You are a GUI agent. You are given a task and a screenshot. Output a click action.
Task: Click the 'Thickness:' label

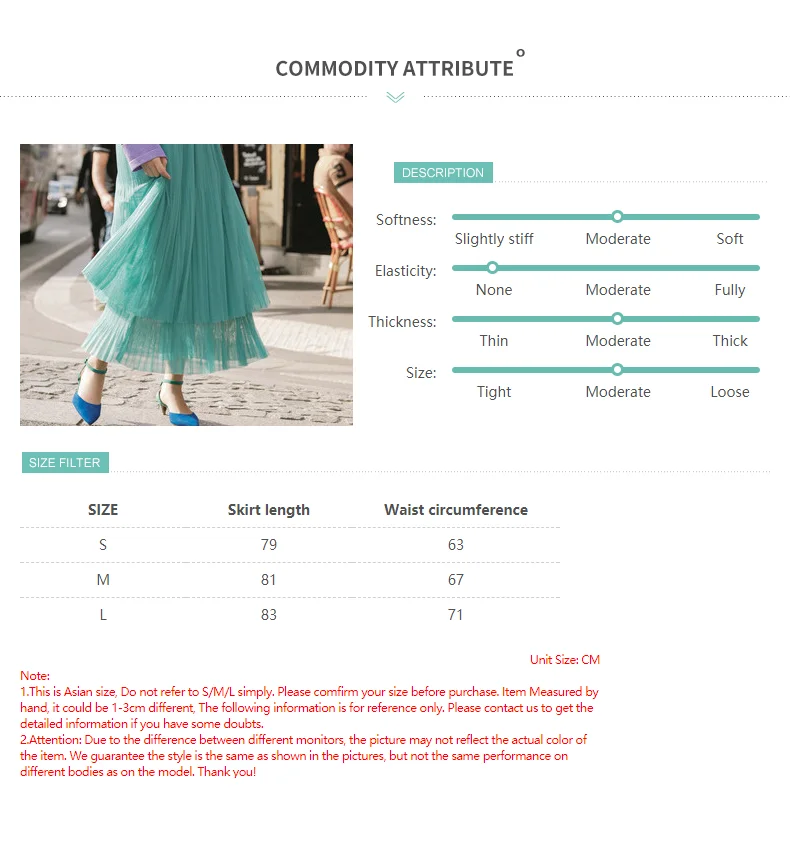pos(402,322)
